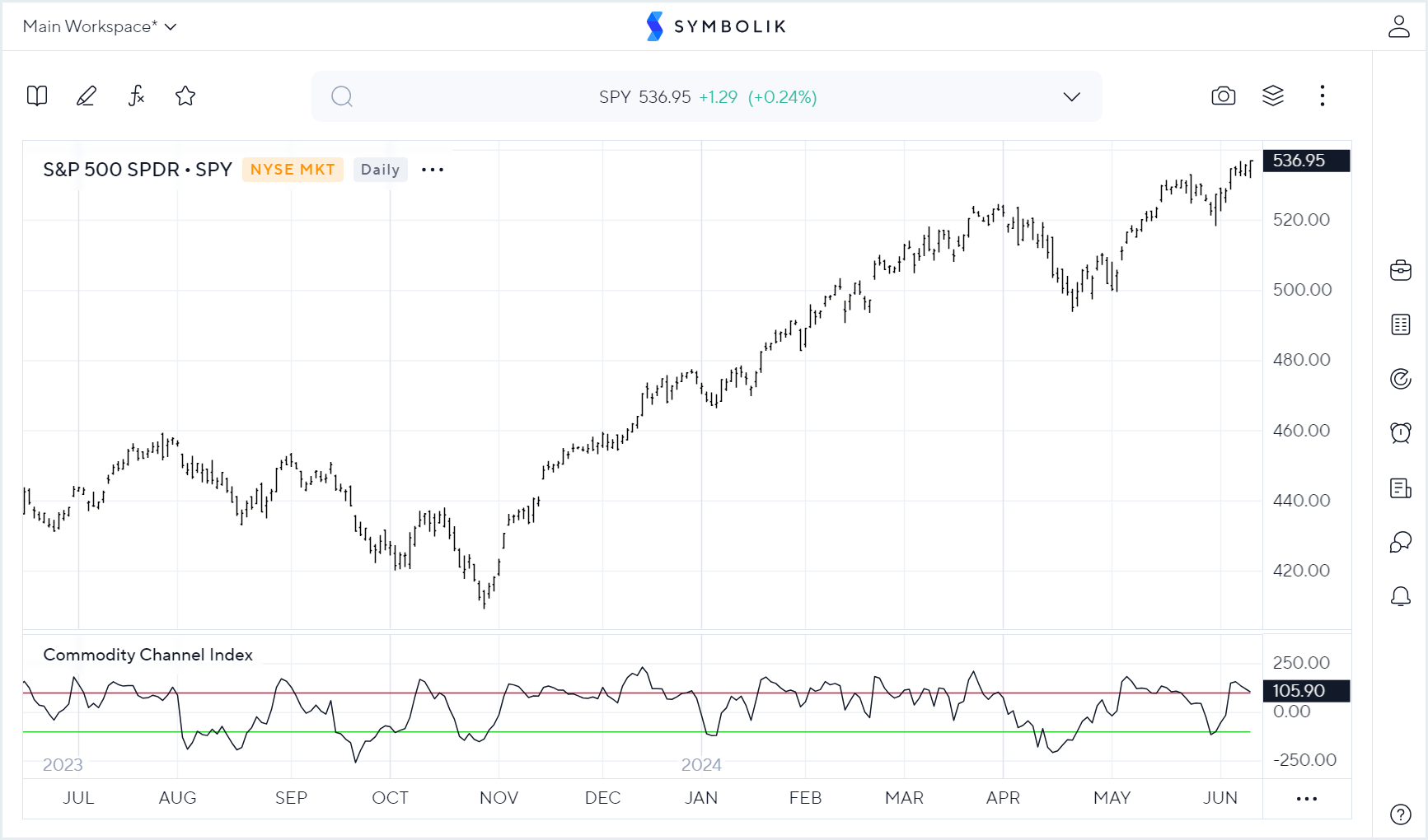Click the OCT month axis label
Image resolution: width=1428 pixels, height=840 pixels.
pos(391,798)
